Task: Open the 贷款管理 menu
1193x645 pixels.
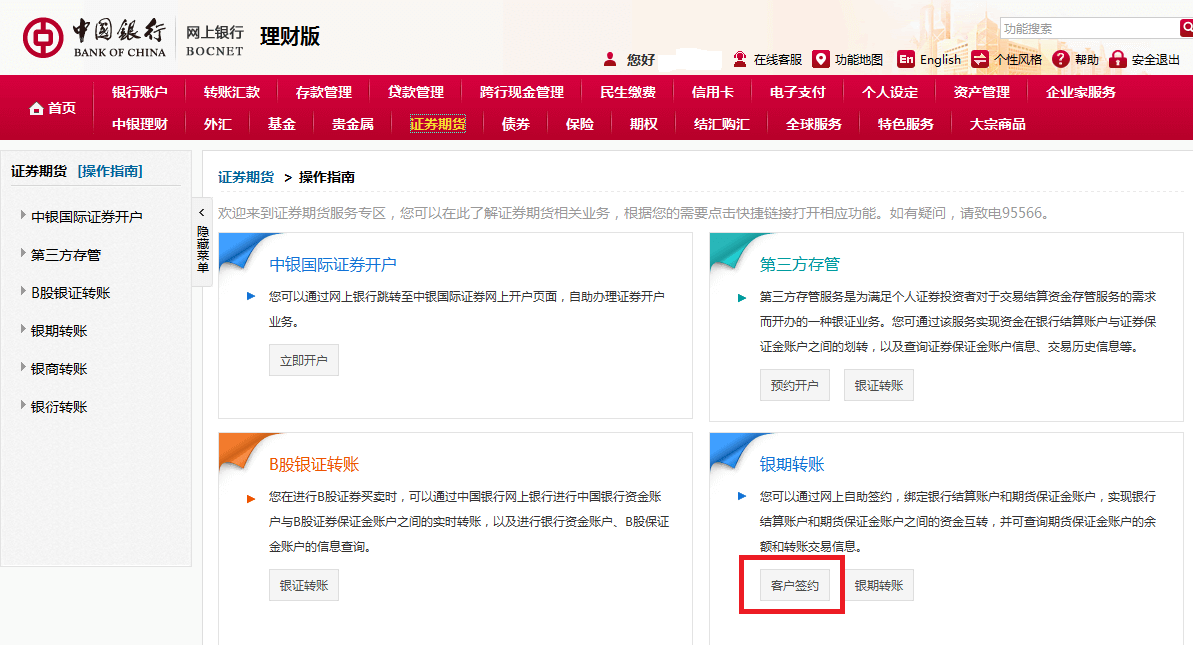Action: click(x=415, y=92)
